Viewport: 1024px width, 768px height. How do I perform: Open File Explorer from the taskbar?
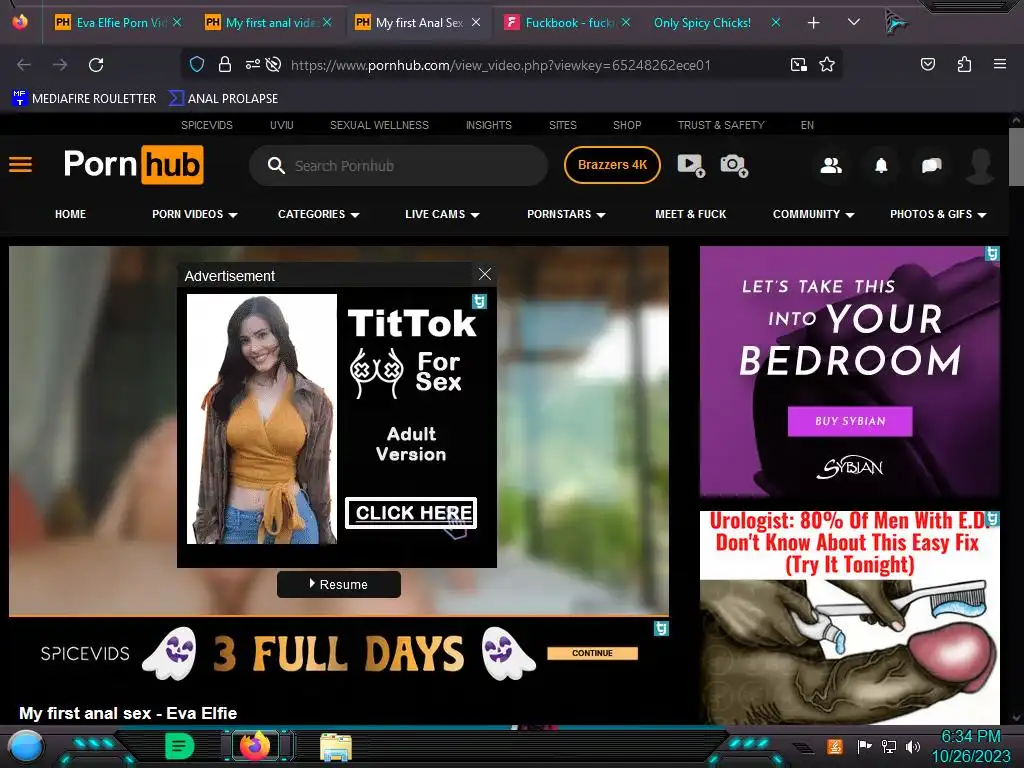pos(336,746)
